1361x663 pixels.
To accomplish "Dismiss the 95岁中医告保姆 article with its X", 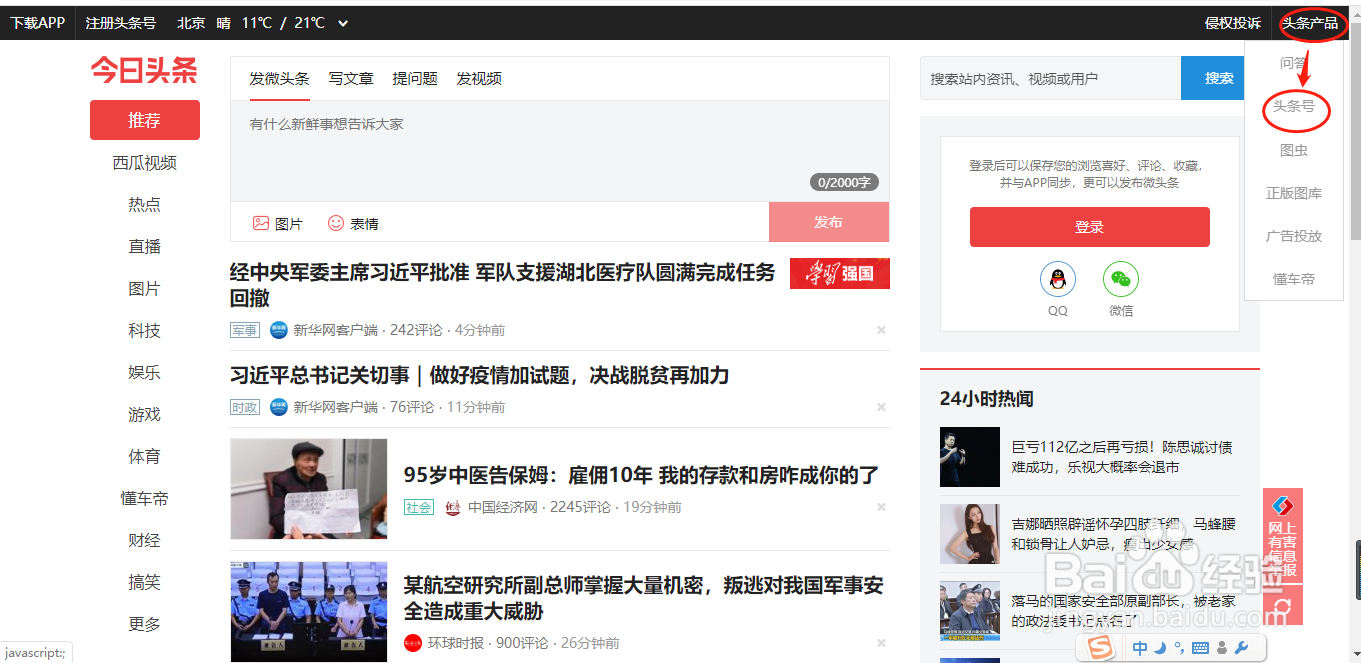I will [x=881, y=507].
